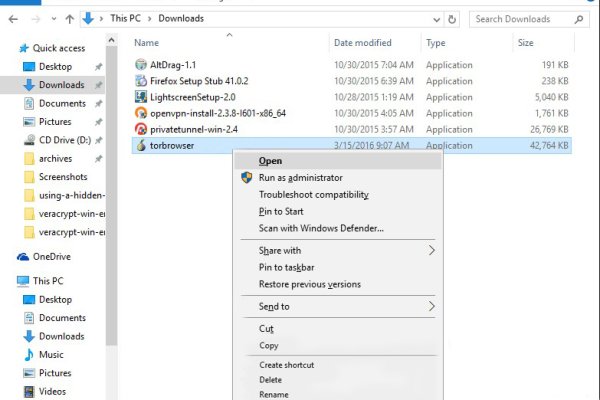600x400 pixels.
Task: Open Music folder under This PC
Action: (x=50, y=355)
